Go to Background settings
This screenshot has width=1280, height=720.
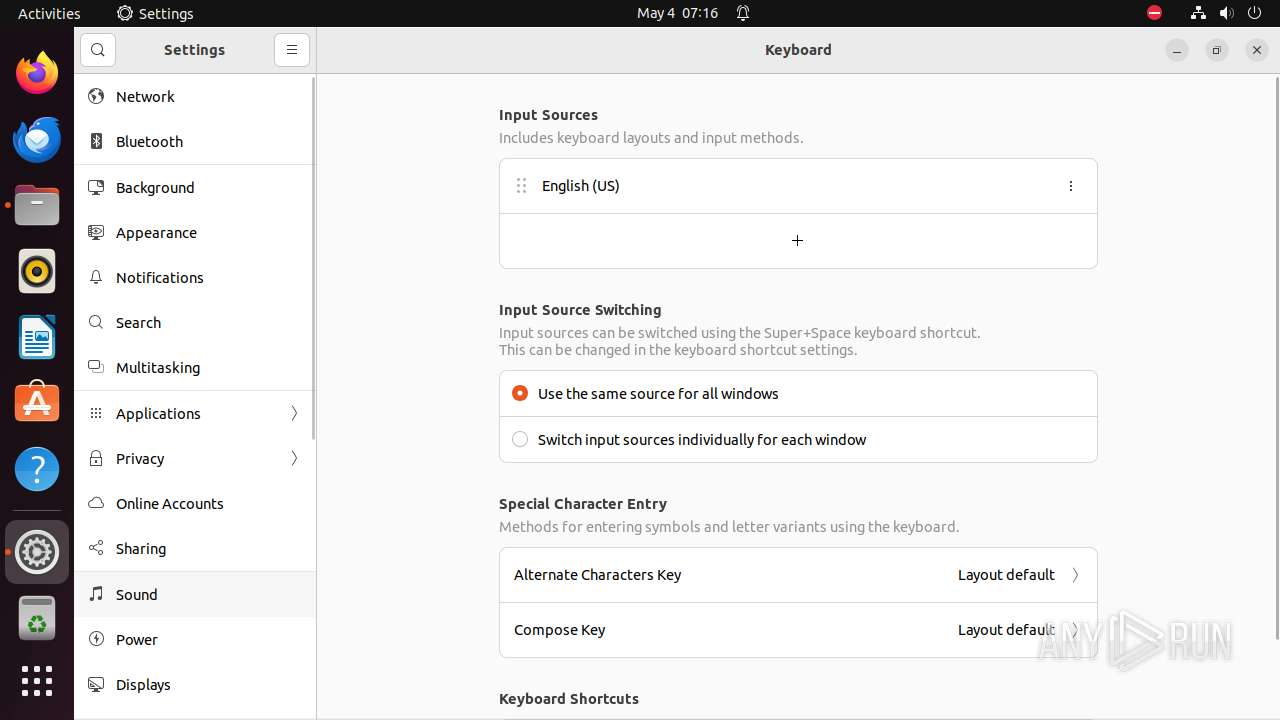pos(195,187)
